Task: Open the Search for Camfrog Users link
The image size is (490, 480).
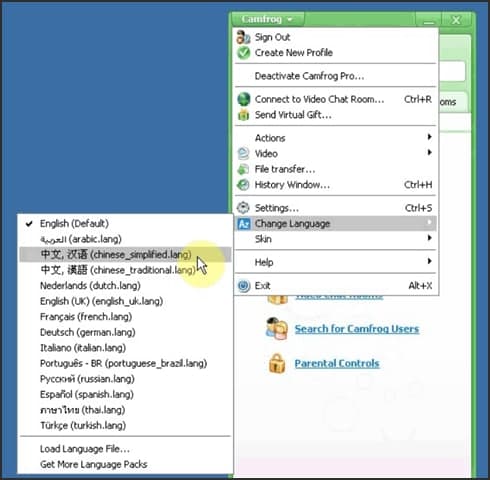Action: [x=357, y=329]
